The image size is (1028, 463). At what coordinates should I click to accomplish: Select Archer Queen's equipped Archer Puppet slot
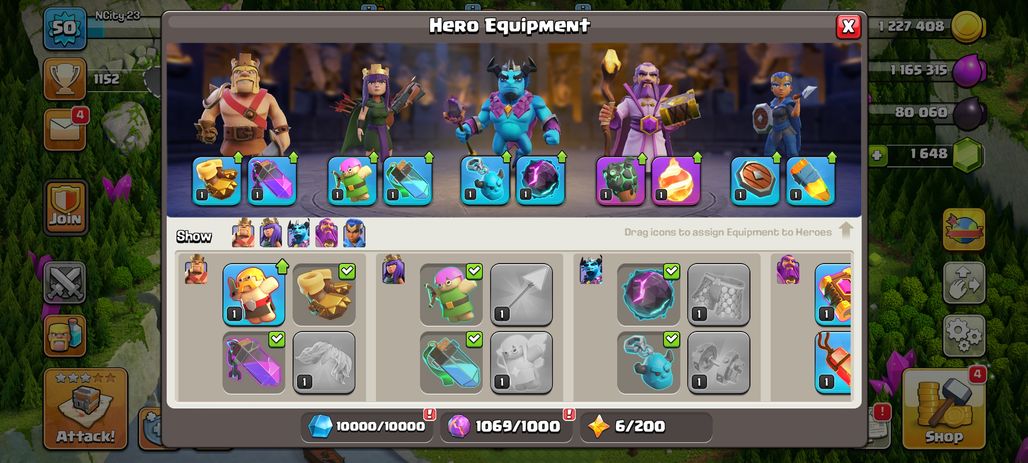pos(352,181)
